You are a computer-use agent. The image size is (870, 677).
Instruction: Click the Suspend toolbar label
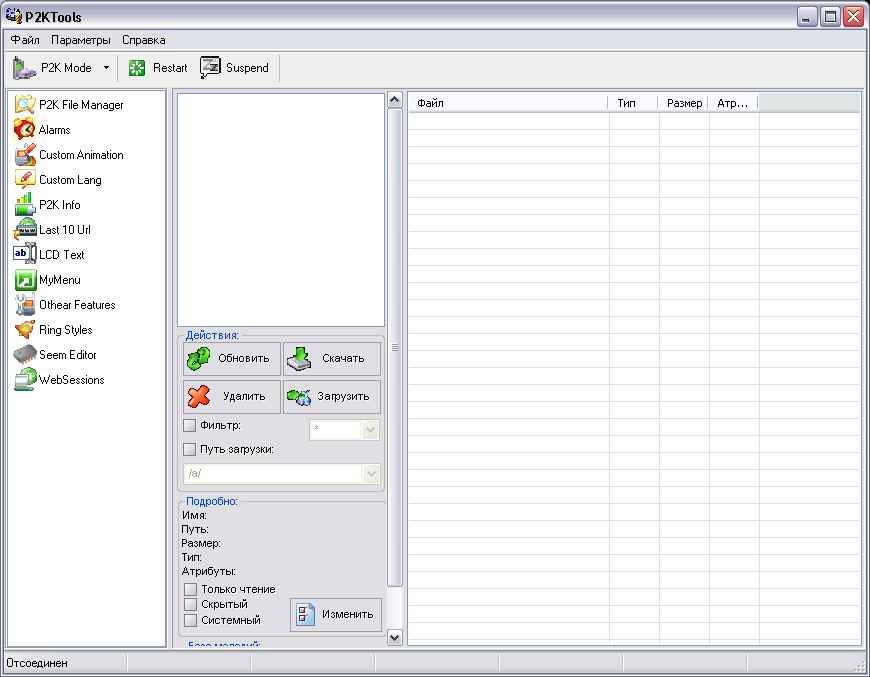coord(247,68)
